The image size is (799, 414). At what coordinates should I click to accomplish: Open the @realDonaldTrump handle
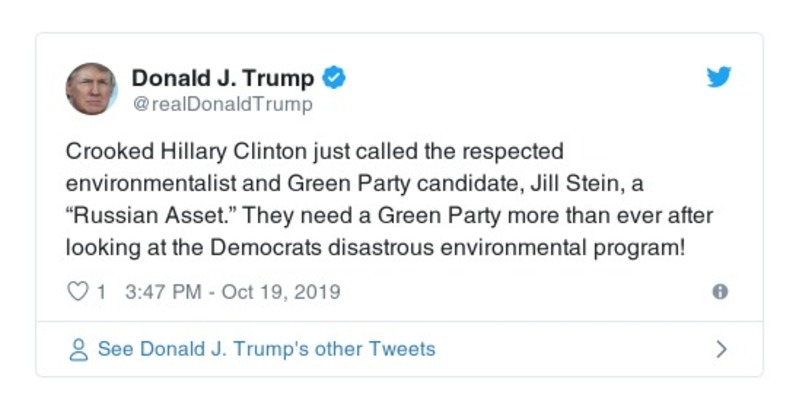pyautogui.click(x=222, y=104)
